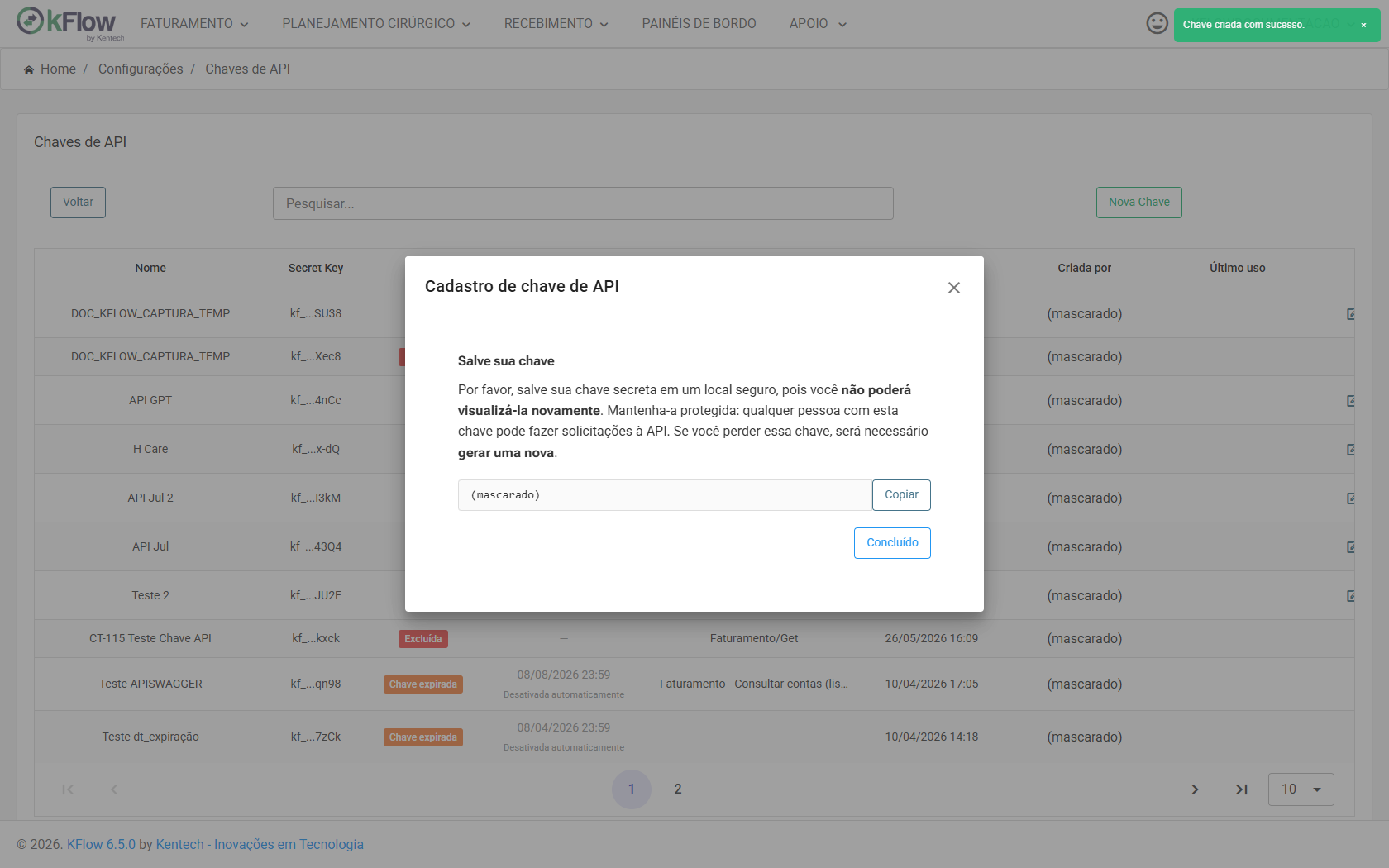Click the secret key kf_...Xec8
Image resolution: width=1389 pixels, height=868 pixels.
coord(316,357)
